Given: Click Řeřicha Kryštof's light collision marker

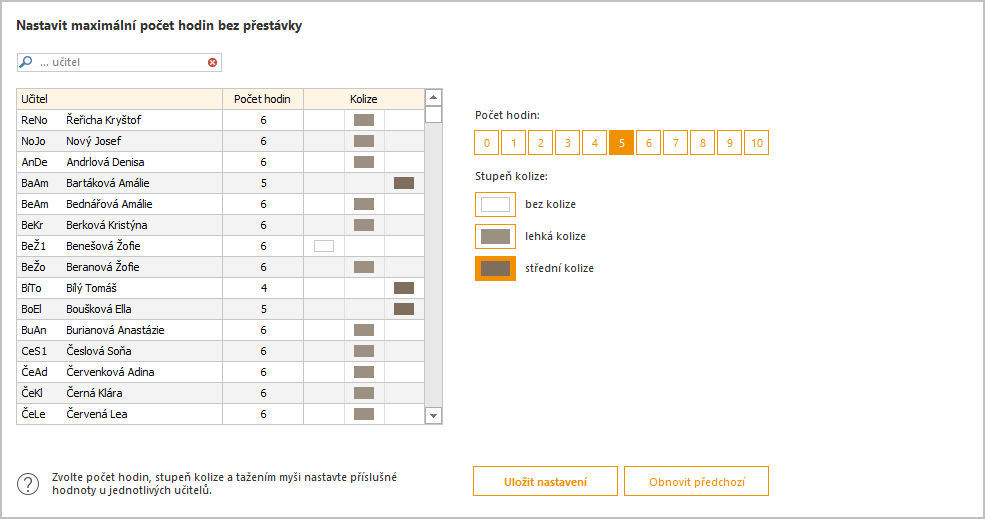Looking at the screenshot, I should [x=364, y=120].
